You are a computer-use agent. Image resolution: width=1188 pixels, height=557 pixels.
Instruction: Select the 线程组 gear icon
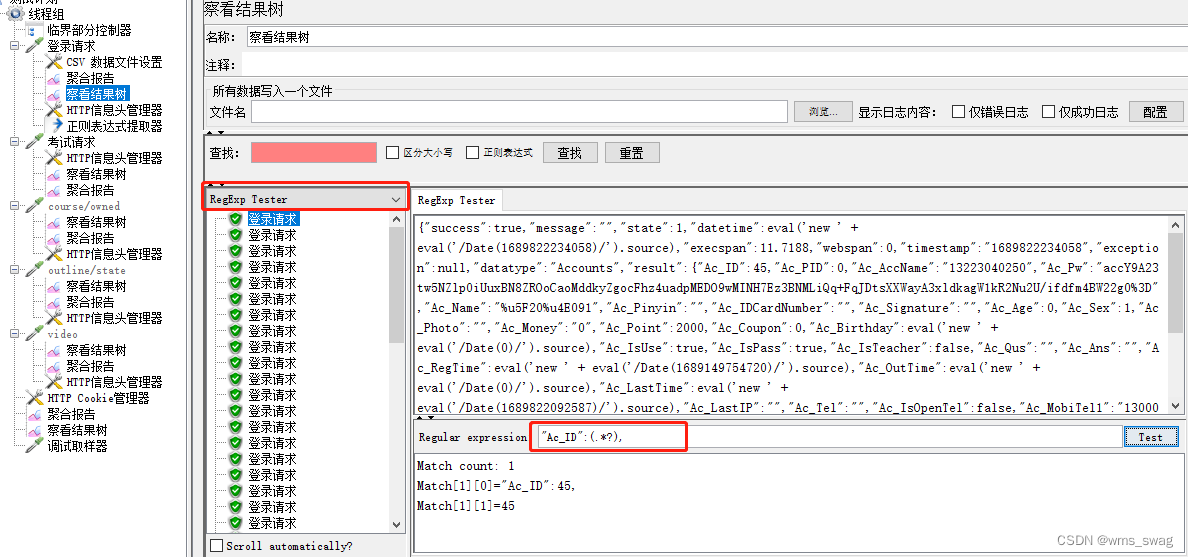[15, 14]
